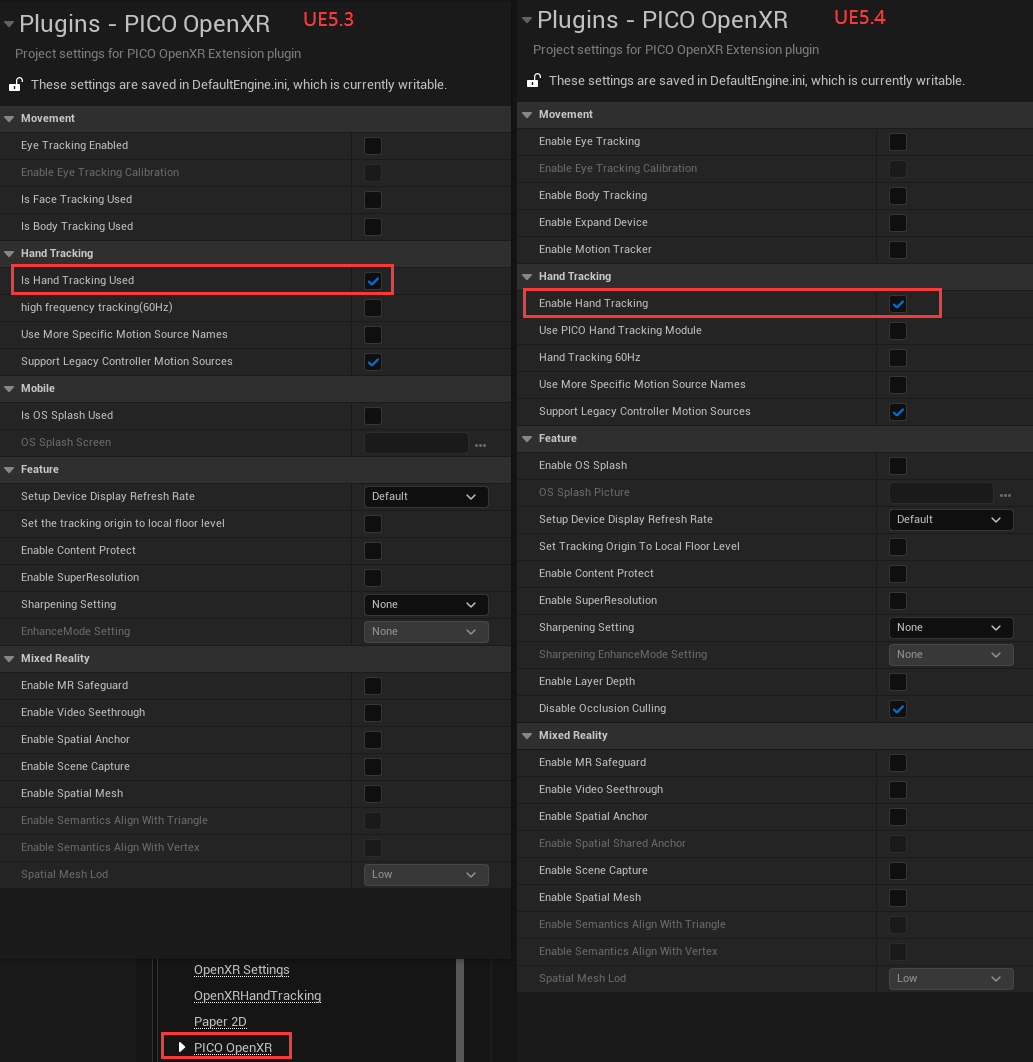Toggle Is Body Tracking Used checkbox

coord(373,227)
